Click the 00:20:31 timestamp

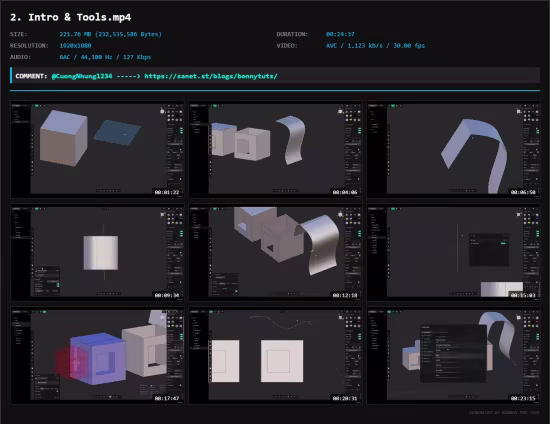point(345,398)
